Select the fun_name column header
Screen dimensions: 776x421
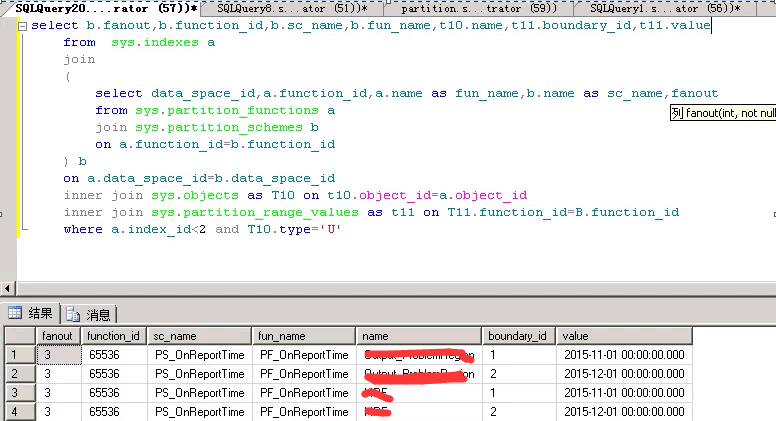pyautogui.click(x=304, y=336)
